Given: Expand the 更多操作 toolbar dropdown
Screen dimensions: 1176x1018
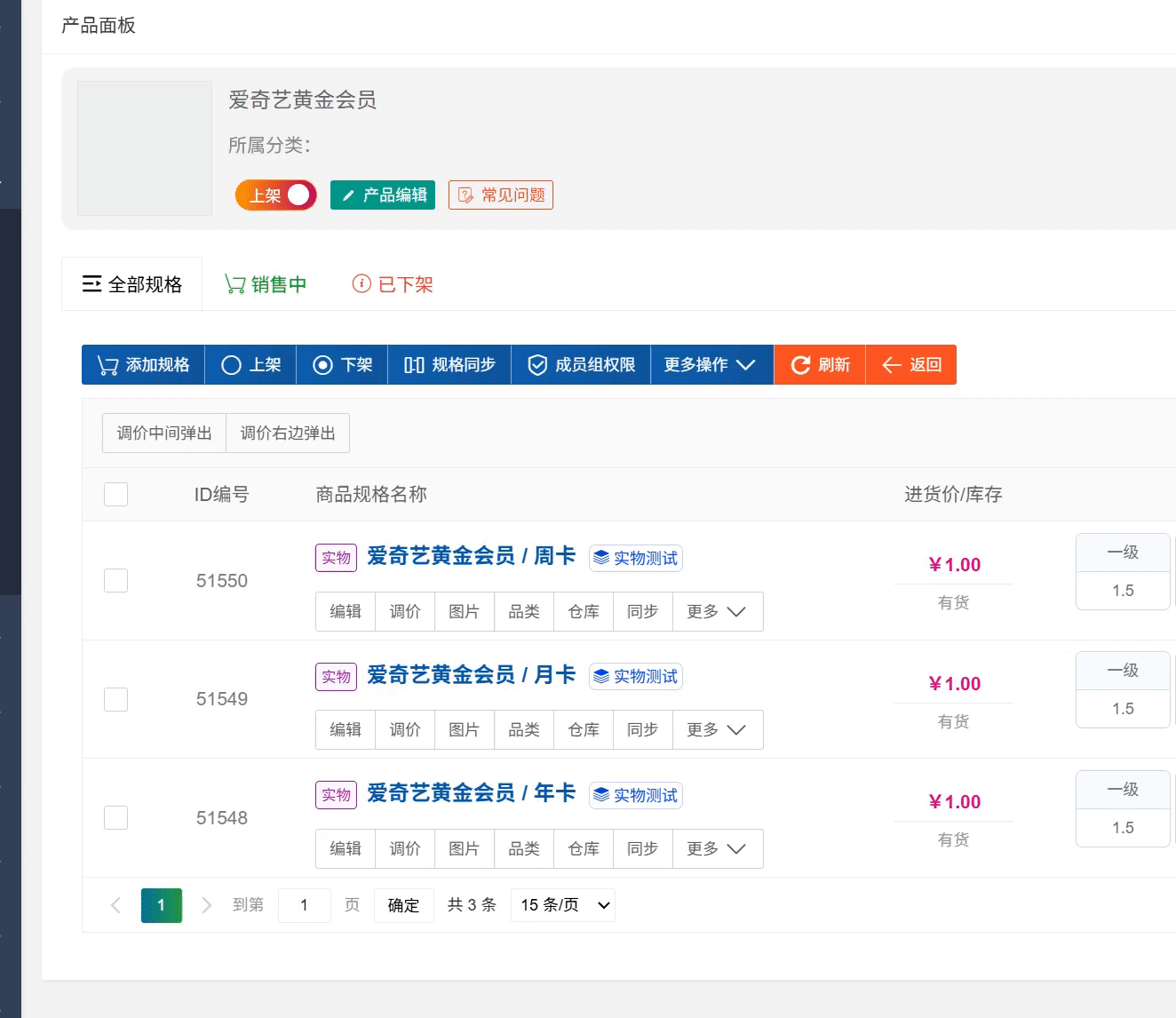Looking at the screenshot, I should [x=710, y=365].
